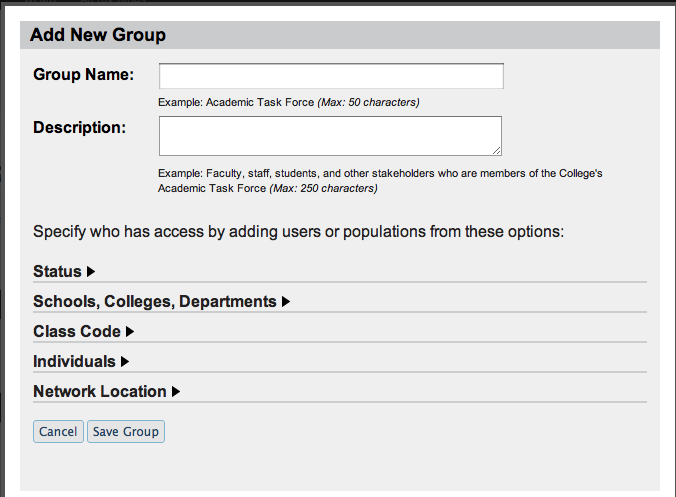Image resolution: width=676 pixels, height=497 pixels.
Task: Select the Description label
Action: (x=79, y=128)
